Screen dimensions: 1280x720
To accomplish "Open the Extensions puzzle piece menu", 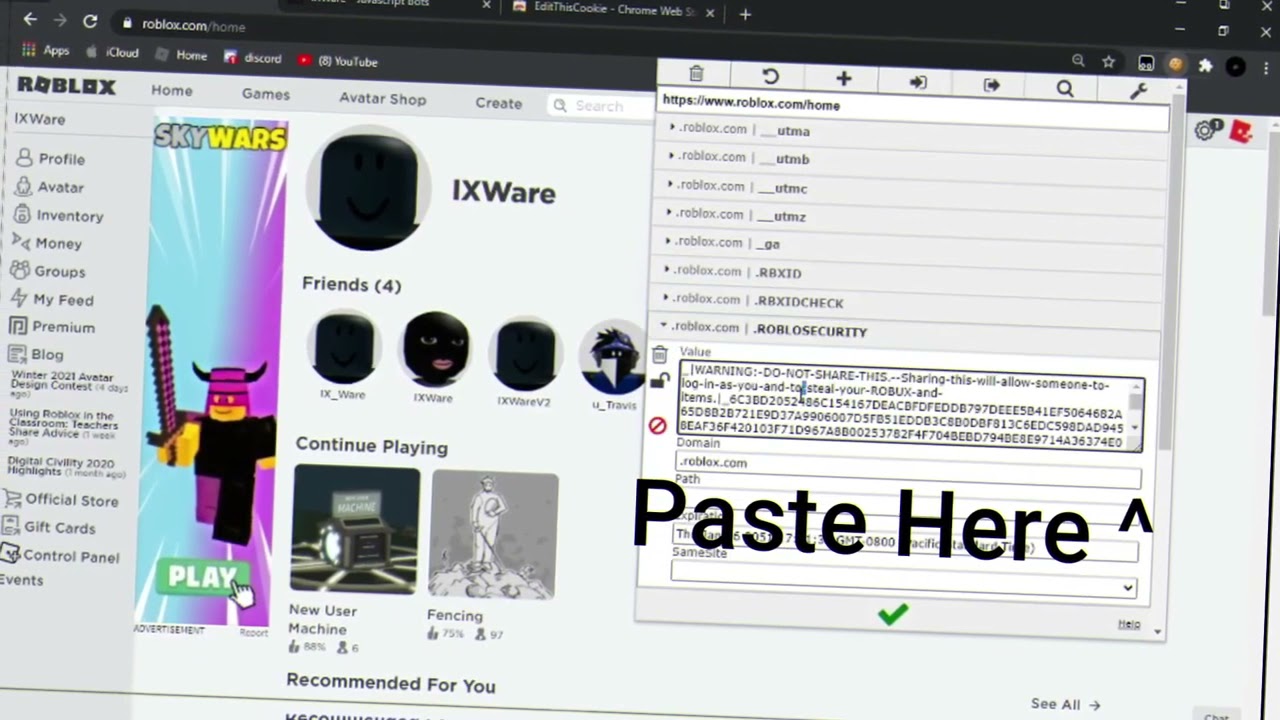I will pos(1205,66).
